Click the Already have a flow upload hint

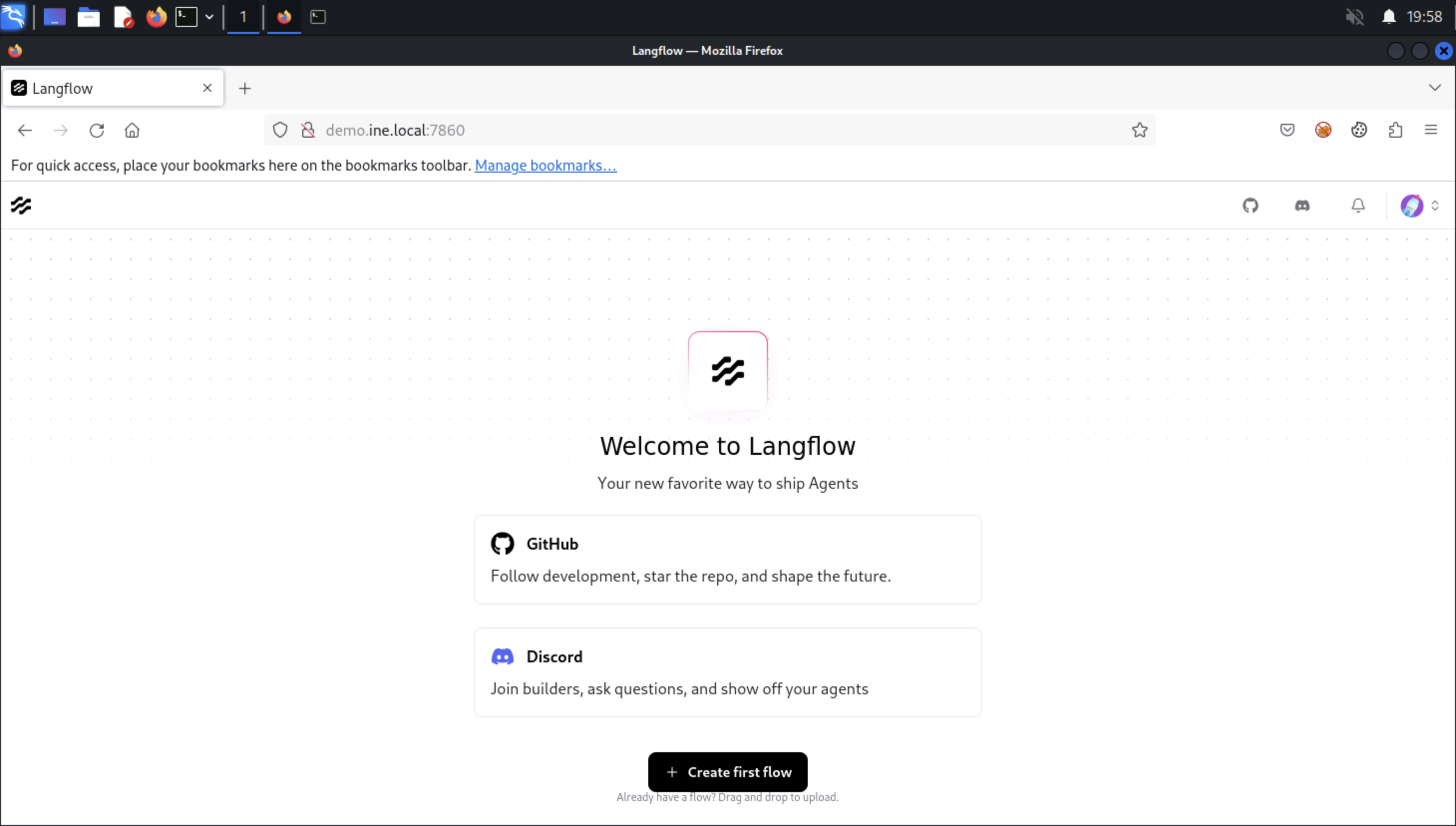(728, 797)
